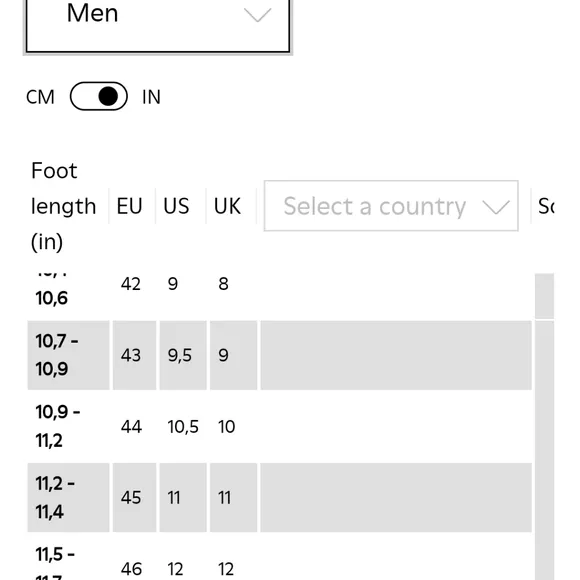The image size is (580, 580).
Task: Select the CM unit label
Action: coord(40,97)
